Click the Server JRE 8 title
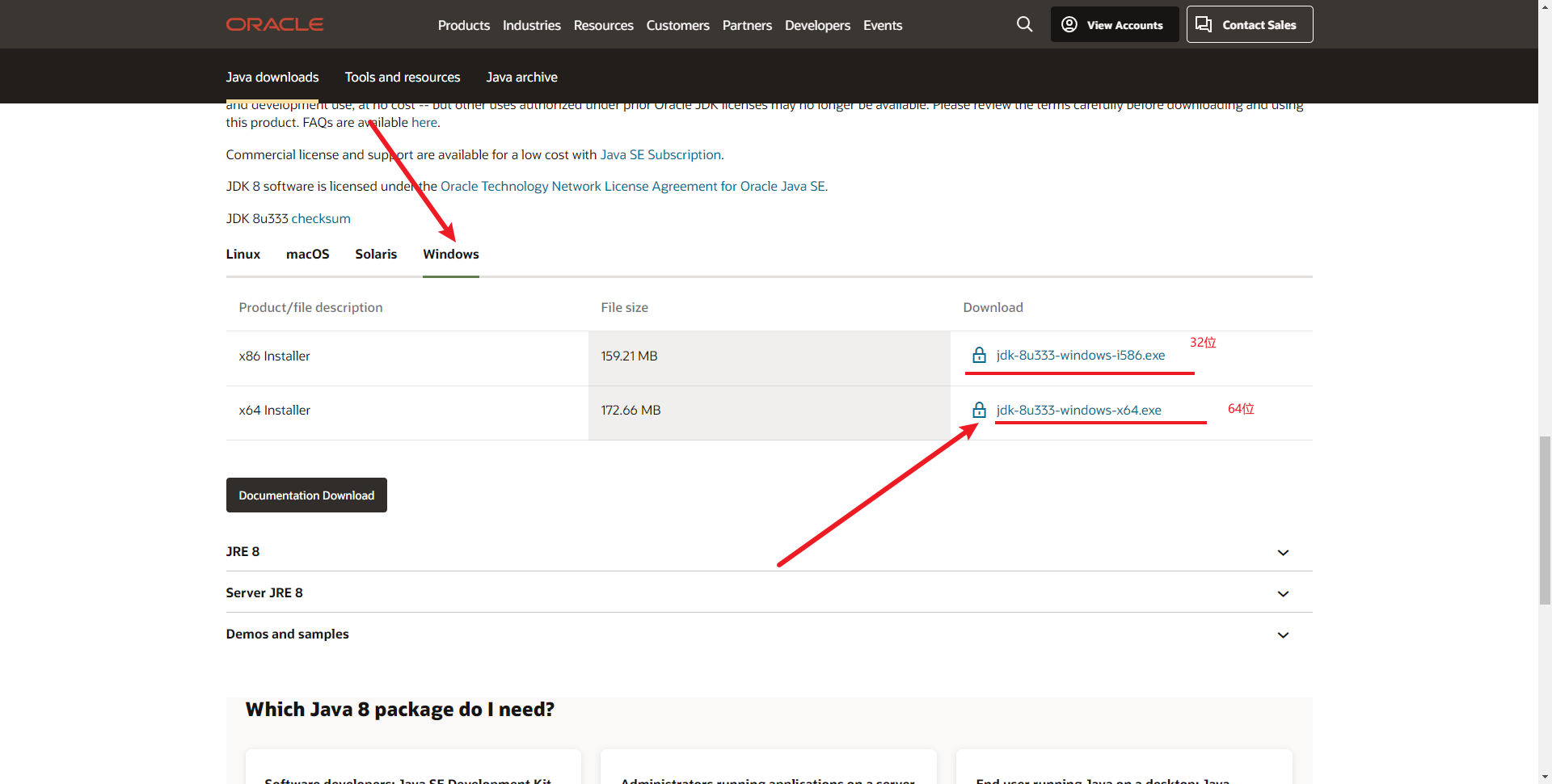The width and height of the screenshot is (1552, 784). (x=264, y=592)
